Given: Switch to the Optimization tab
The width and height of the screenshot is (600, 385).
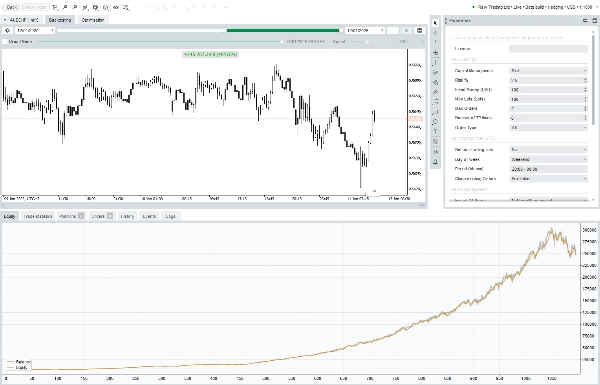Looking at the screenshot, I should (x=93, y=20).
